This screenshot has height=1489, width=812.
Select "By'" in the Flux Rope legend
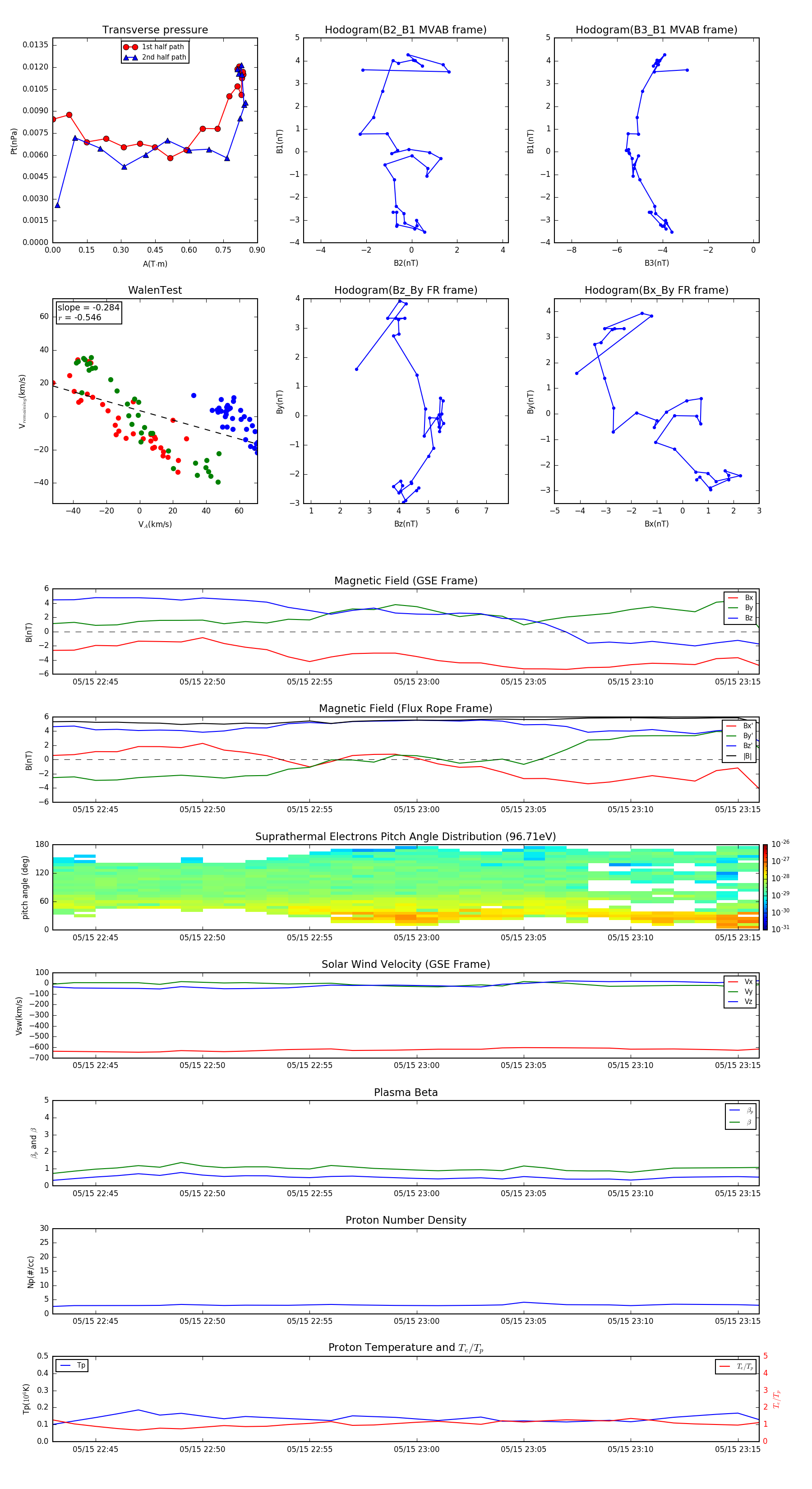[x=740, y=736]
